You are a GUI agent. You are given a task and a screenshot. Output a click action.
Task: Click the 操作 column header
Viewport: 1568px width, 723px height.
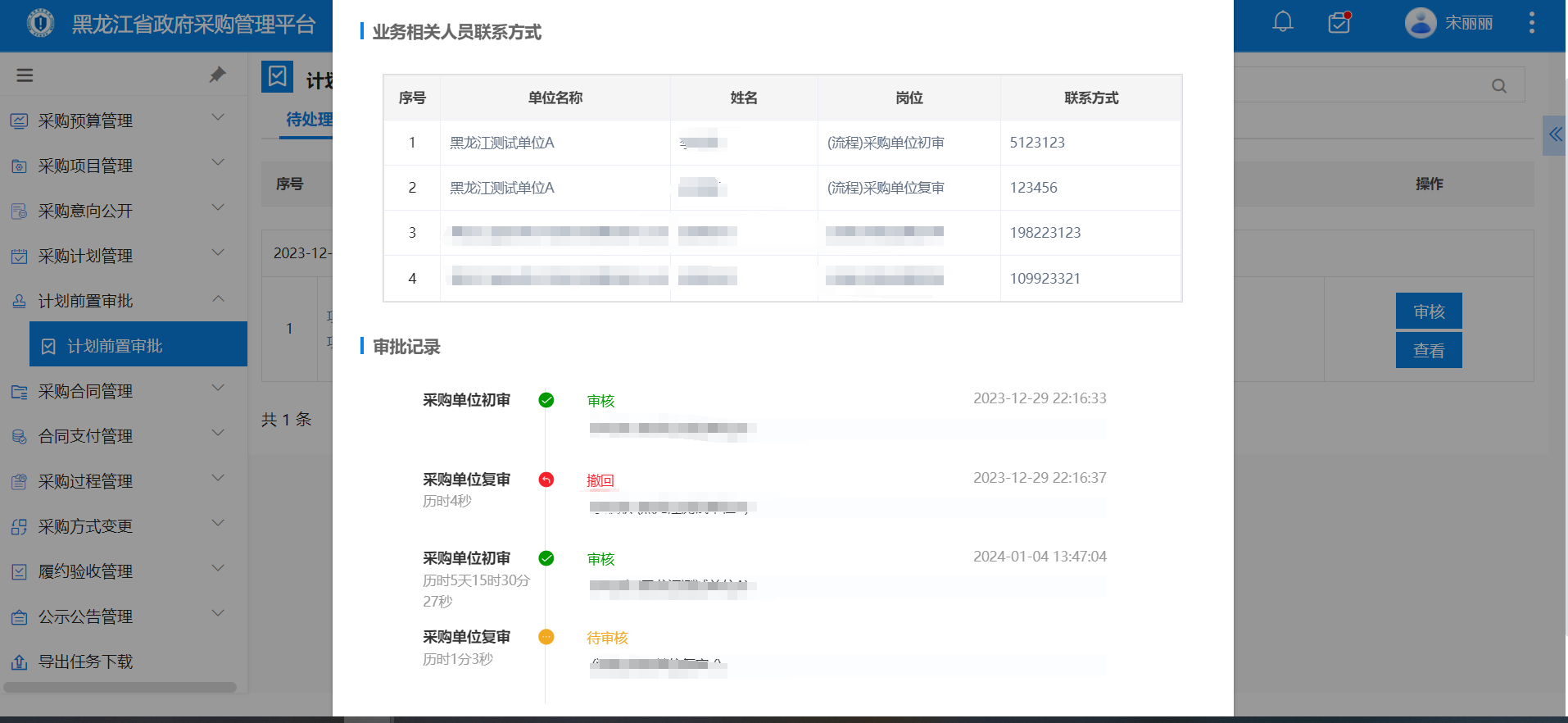(1429, 184)
